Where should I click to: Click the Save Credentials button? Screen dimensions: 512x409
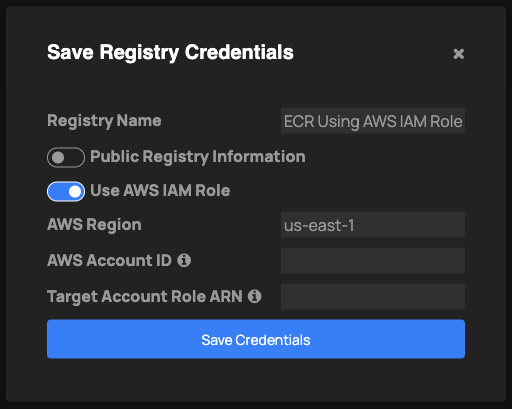(256, 339)
